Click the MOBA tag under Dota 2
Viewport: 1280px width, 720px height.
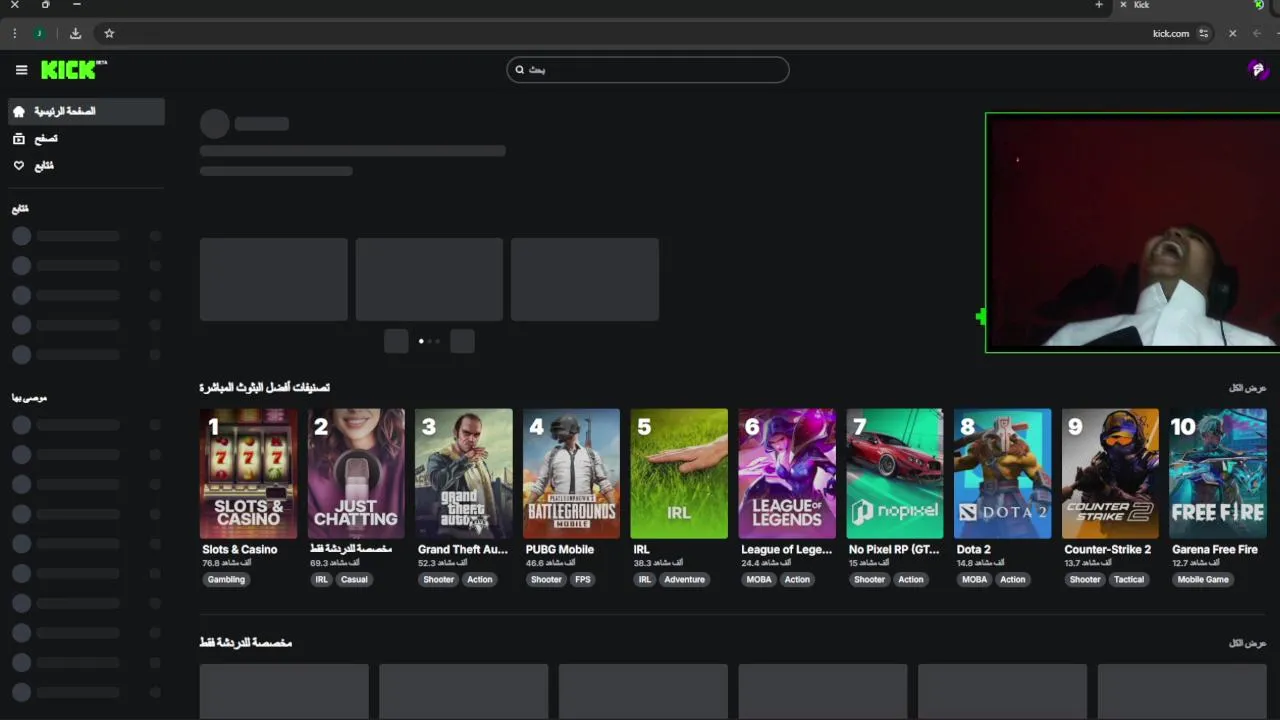[974, 579]
